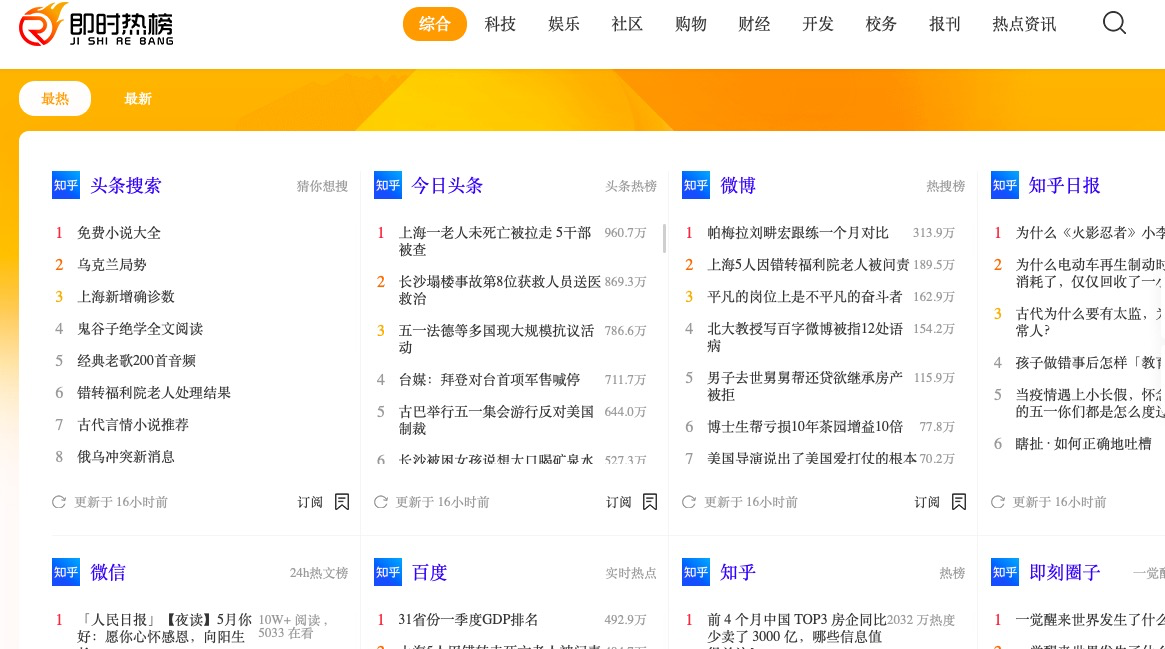Screen dimensions: 1165x649
Task: Open 博士生帮亏损10年茶园增益10倍 topic
Action: pos(805,426)
